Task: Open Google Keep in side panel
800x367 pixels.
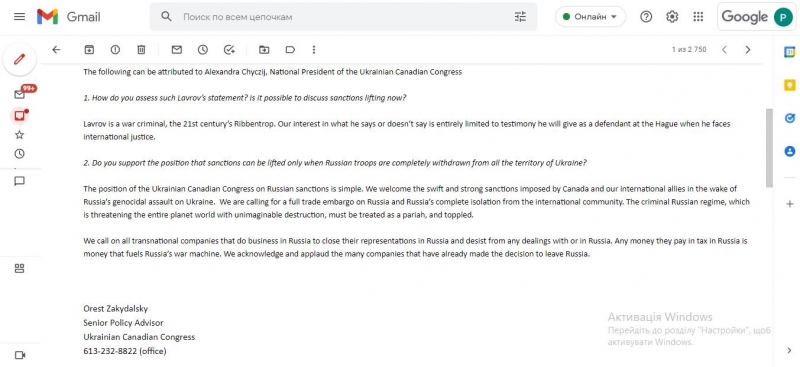Action: 790,85
